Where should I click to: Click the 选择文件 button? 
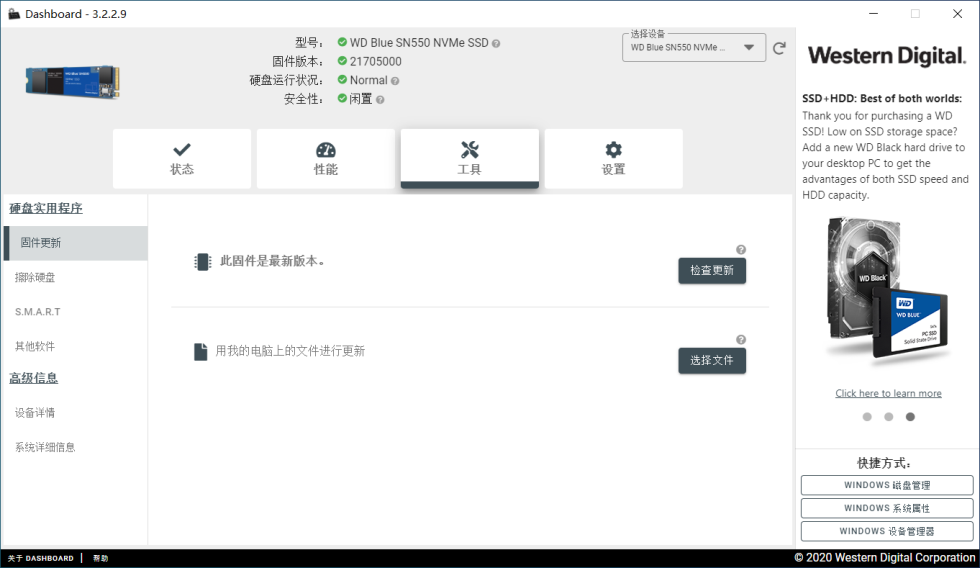click(x=712, y=361)
